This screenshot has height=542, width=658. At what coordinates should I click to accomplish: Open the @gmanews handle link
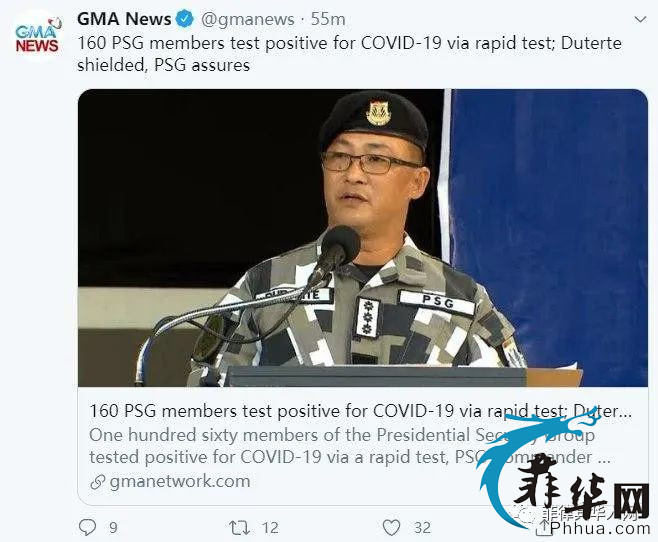tap(248, 19)
